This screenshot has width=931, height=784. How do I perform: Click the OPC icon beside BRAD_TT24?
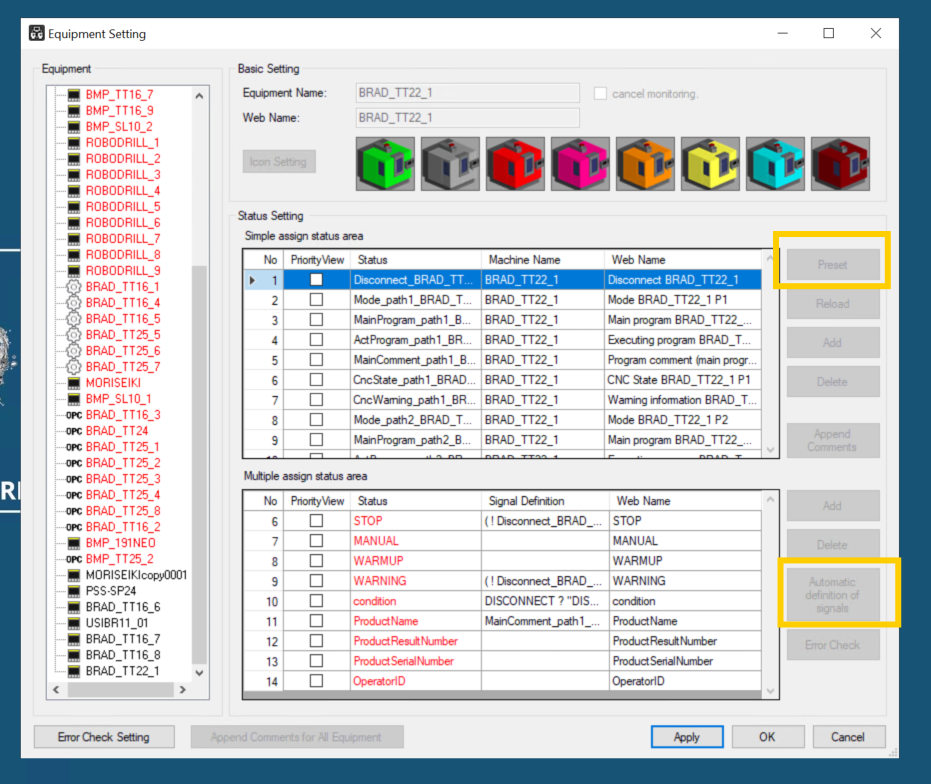point(74,431)
